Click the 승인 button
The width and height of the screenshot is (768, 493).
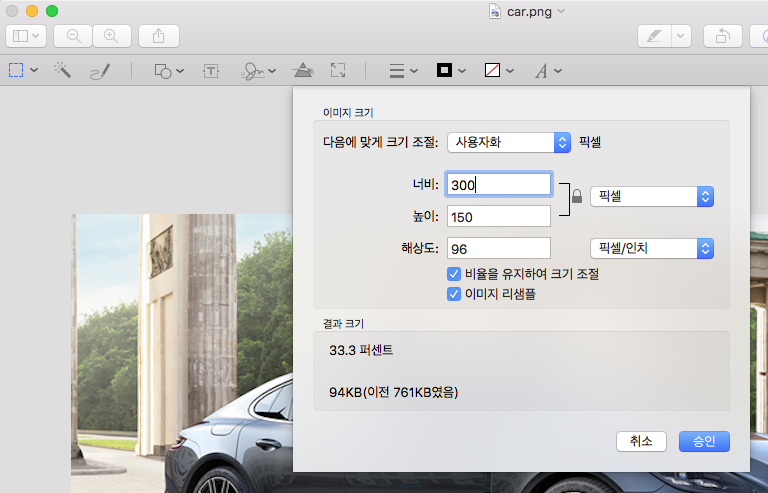[x=704, y=441]
